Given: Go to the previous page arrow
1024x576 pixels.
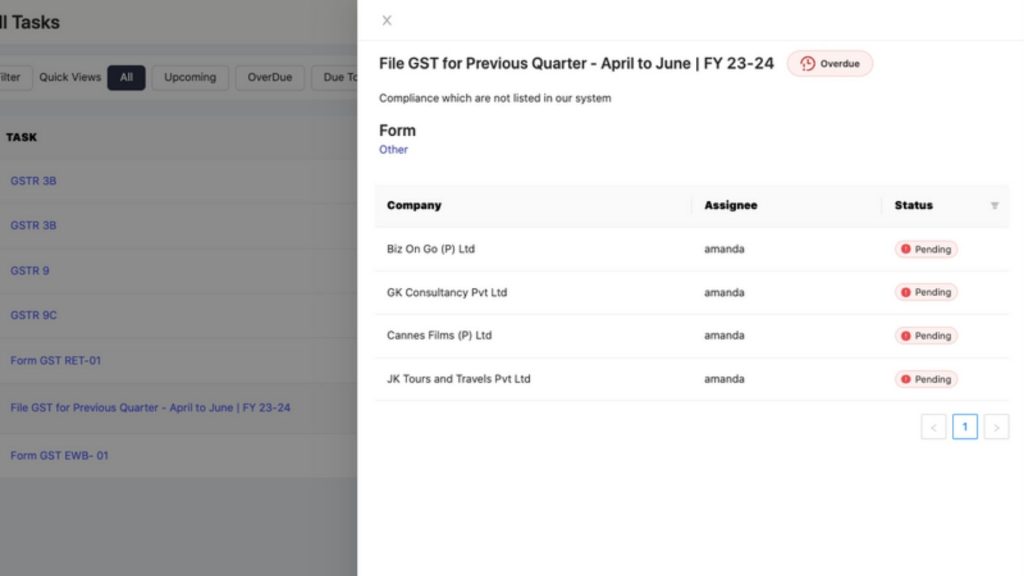Looking at the screenshot, I should pyautogui.click(x=933, y=427).
